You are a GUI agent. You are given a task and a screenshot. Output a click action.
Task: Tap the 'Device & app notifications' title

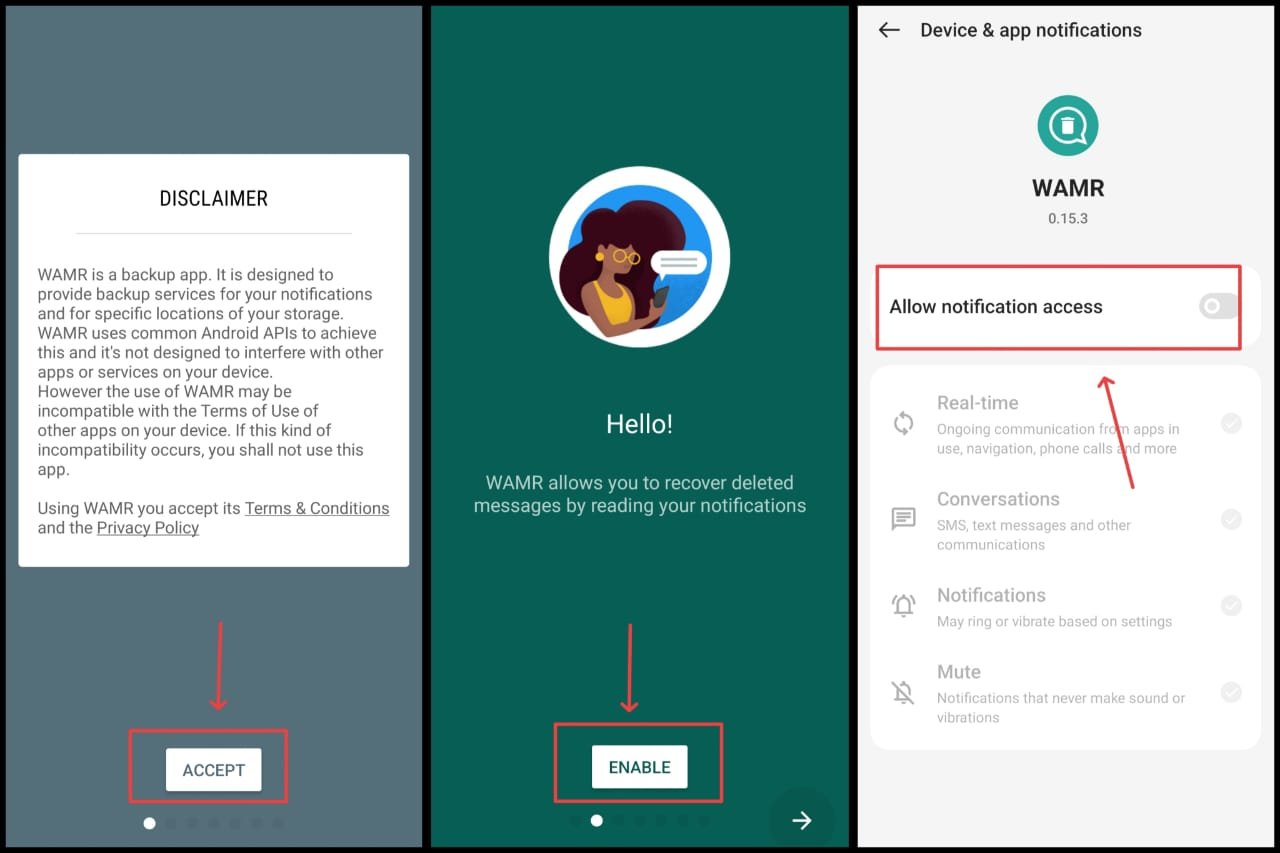click(x=1031, y=30)
